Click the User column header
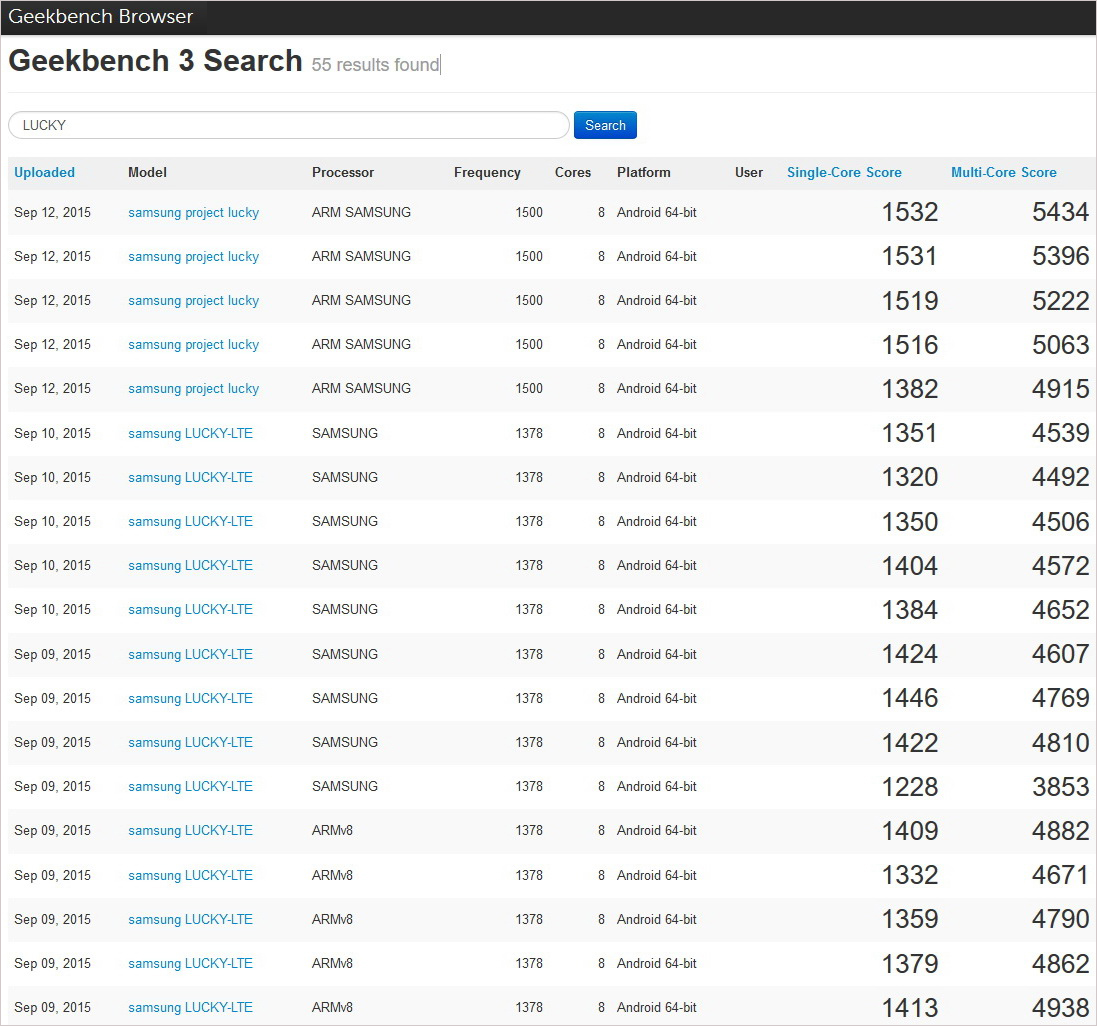 [x=749, y=172]
